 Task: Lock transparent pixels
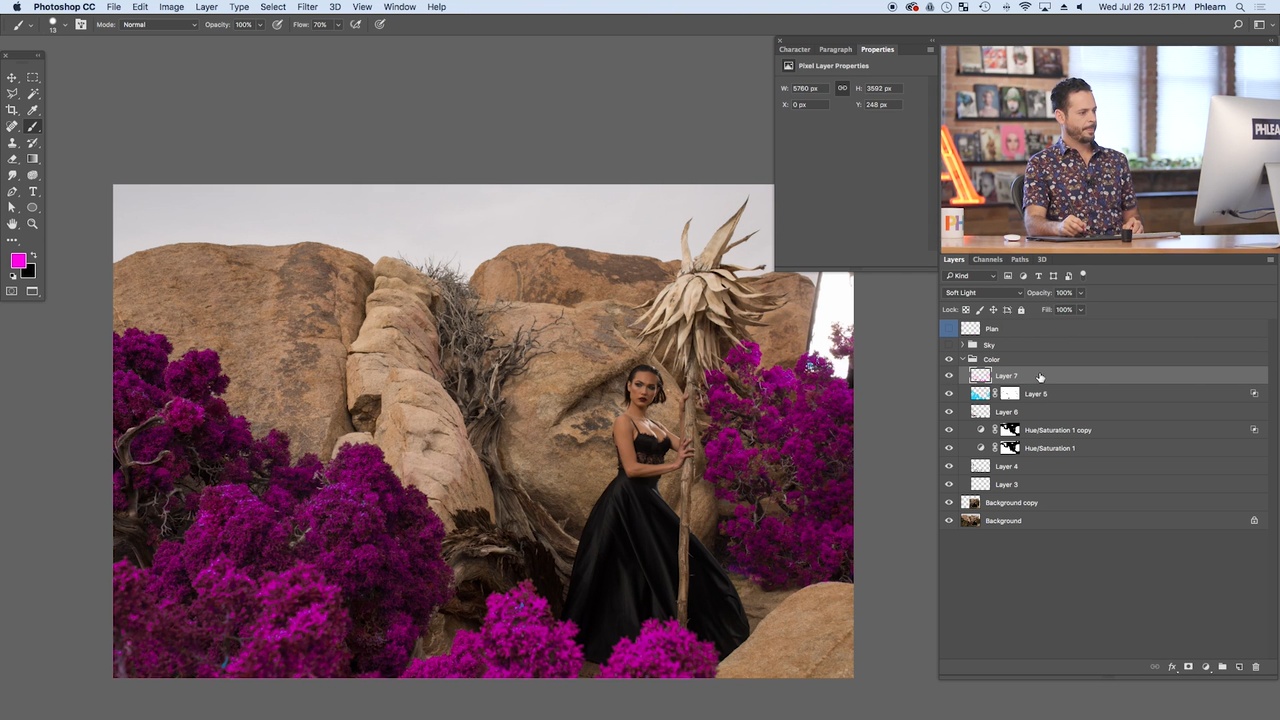[966, 309]
